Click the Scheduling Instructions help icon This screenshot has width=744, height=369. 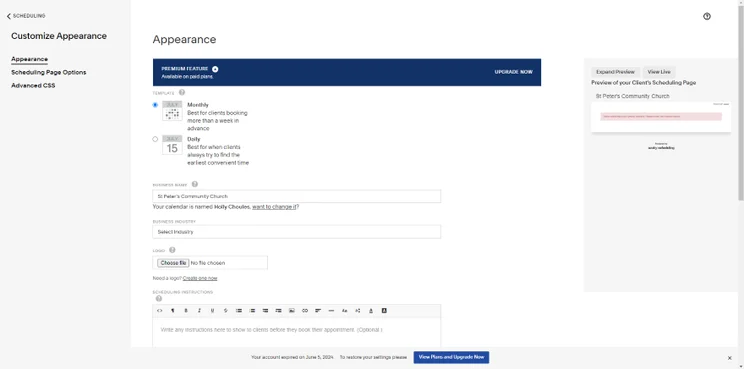(x=159, y=299)
